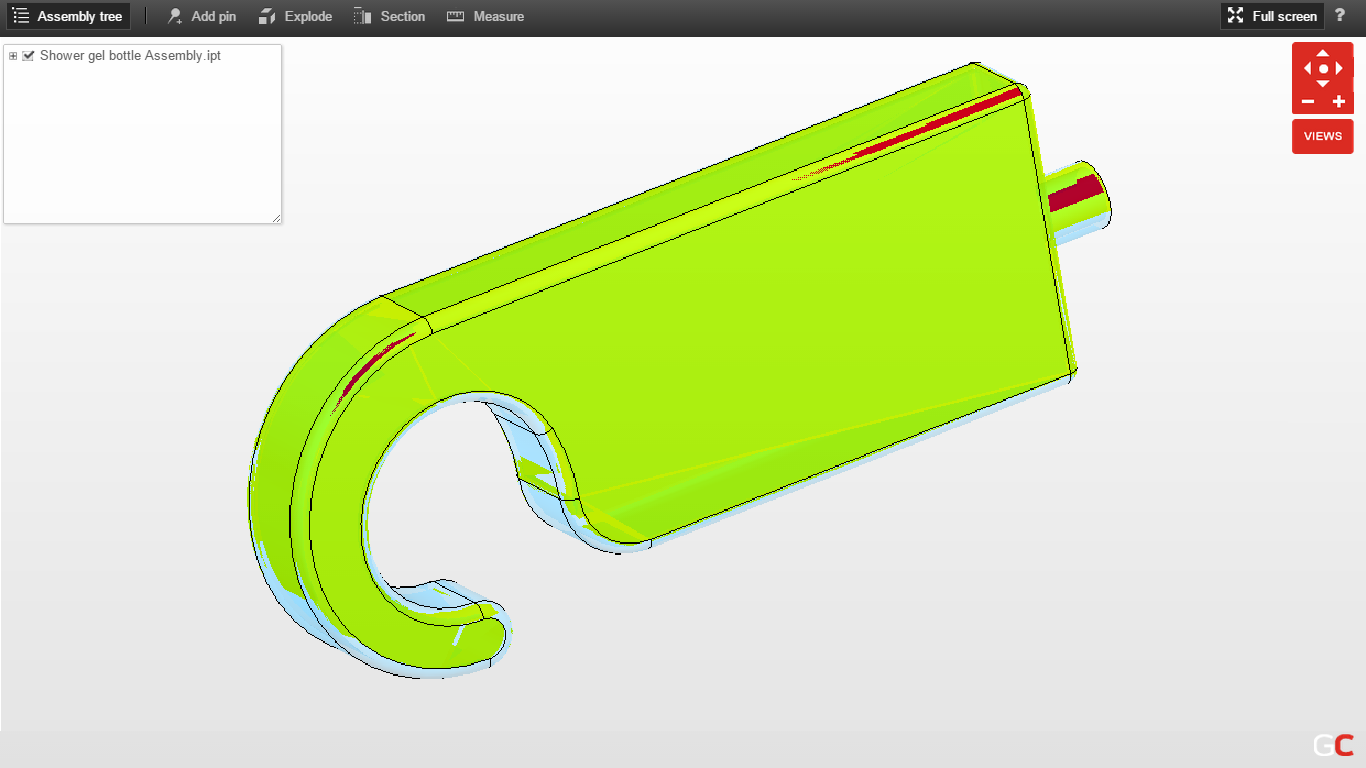The height and width of the screenshot is (768, 1366).
Task: Open the Assembly tree panel
Action: point(68,16)
